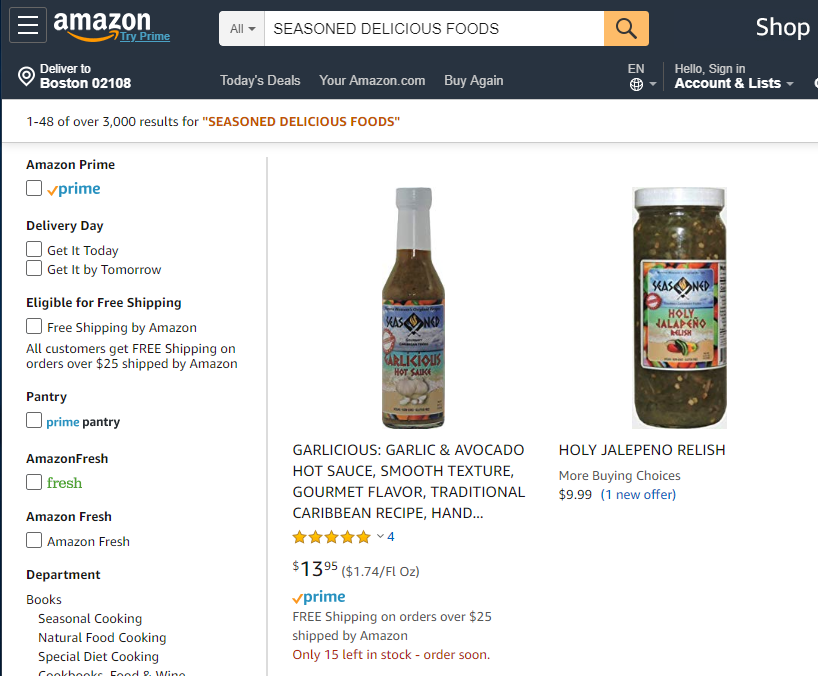Open the Garlicious Hot Sauce bottle image
The image size is (818, 676).
coord(413,308)
